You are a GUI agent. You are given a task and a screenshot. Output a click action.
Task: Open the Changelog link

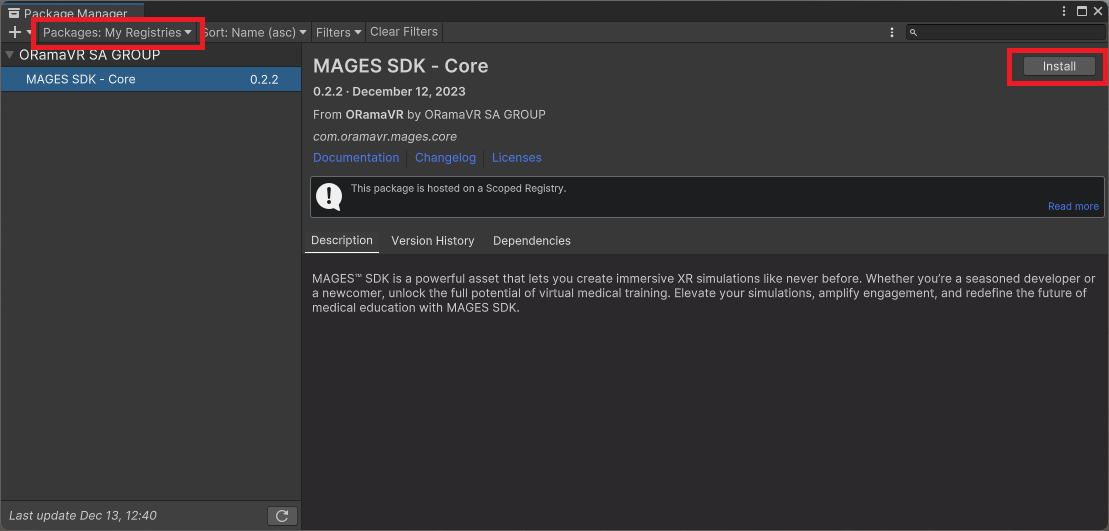point(446,158)
